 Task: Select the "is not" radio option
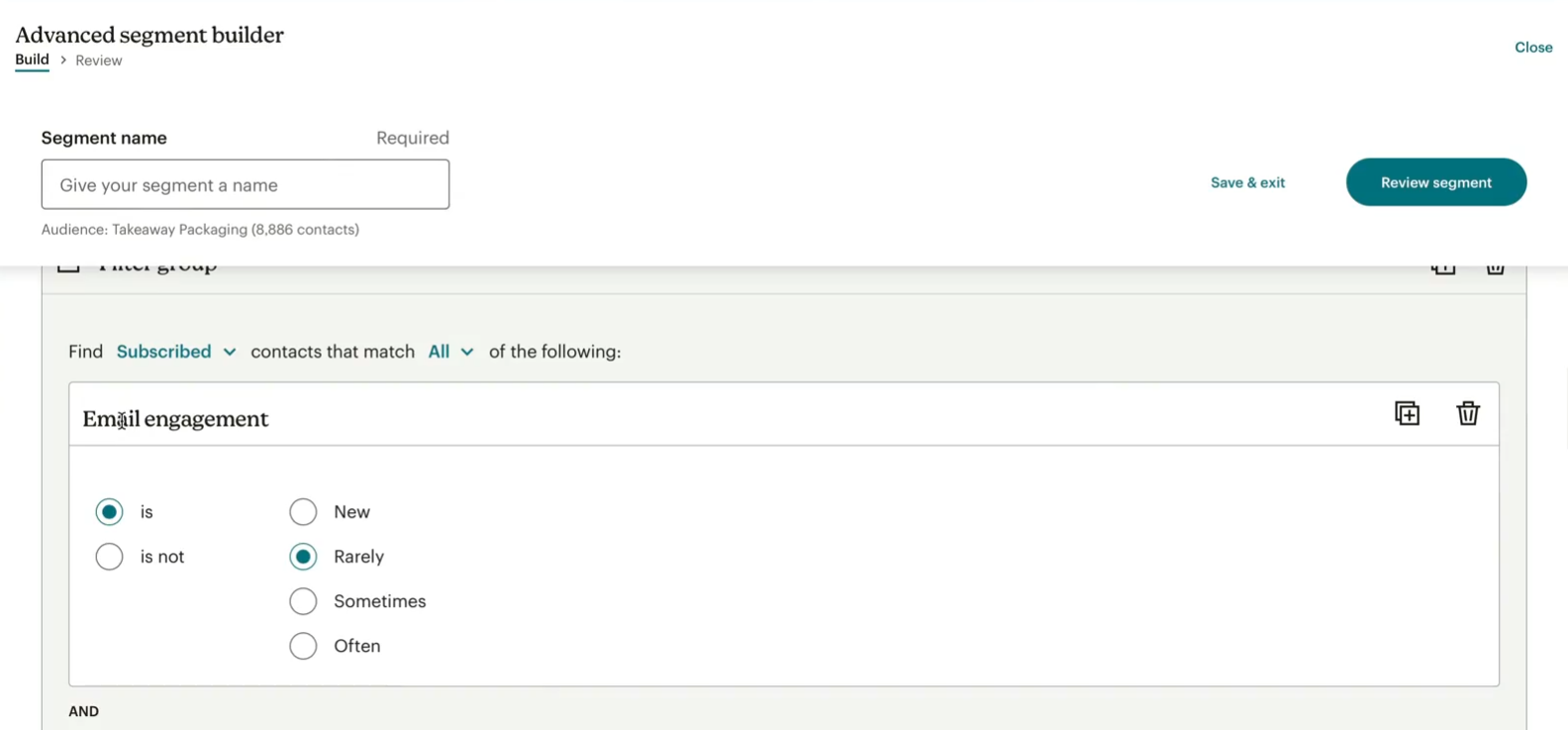109,557
